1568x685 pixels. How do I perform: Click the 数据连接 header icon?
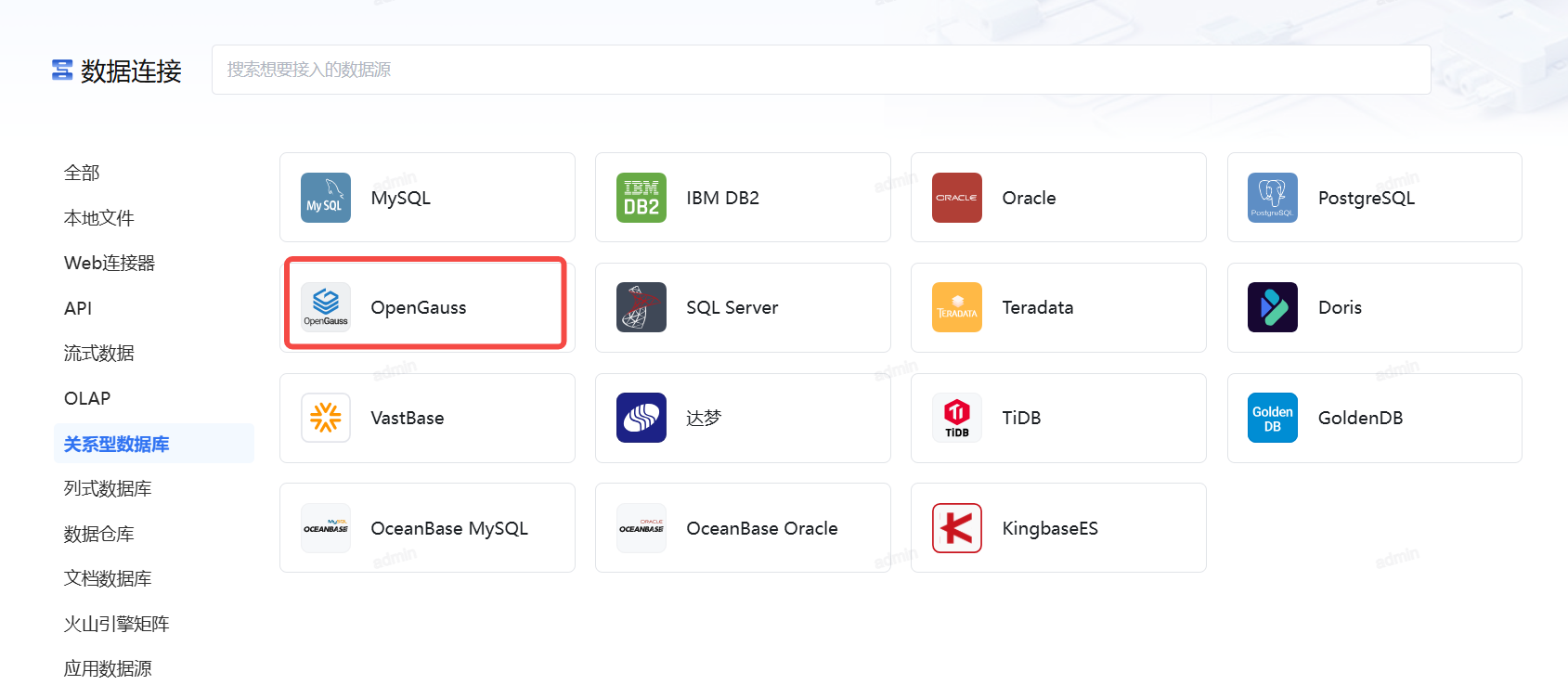(x=62, y=70)
